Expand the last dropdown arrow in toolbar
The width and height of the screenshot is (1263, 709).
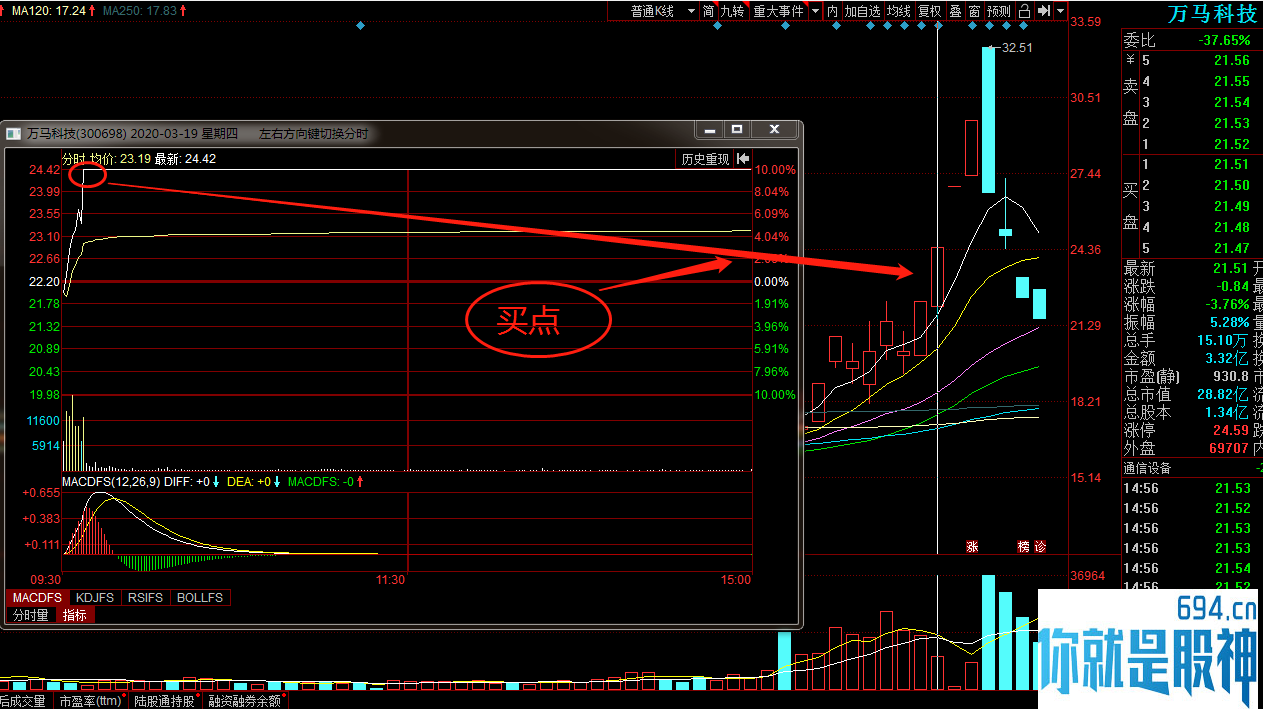(x=1060, y=11)
